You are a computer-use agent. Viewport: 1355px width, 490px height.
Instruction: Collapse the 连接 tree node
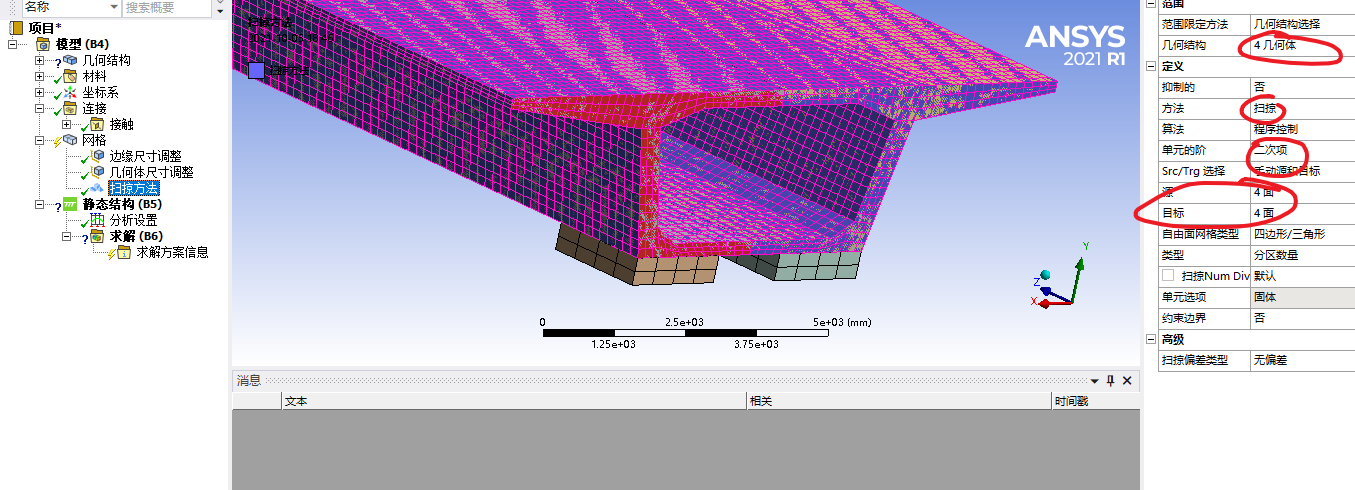coord(40,108)
